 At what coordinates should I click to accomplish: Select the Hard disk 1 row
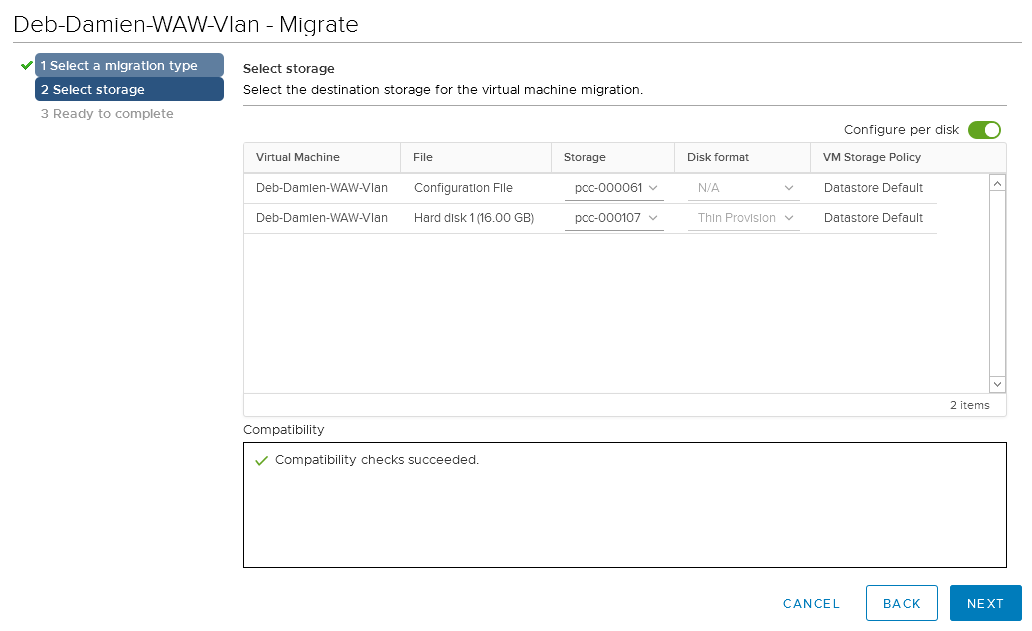[x=320, y=217]
